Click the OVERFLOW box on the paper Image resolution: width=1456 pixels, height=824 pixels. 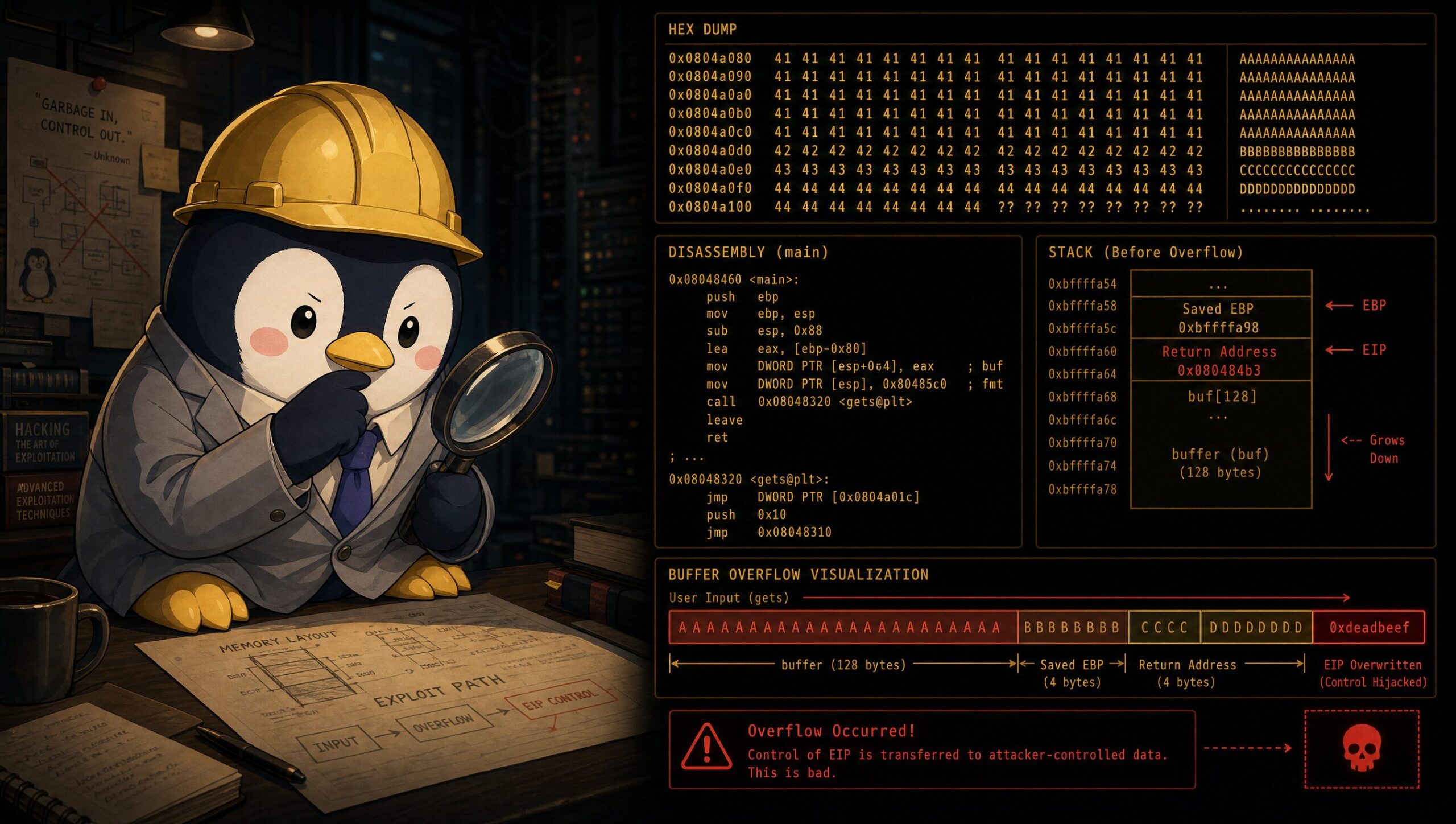[x=444, y=723]
